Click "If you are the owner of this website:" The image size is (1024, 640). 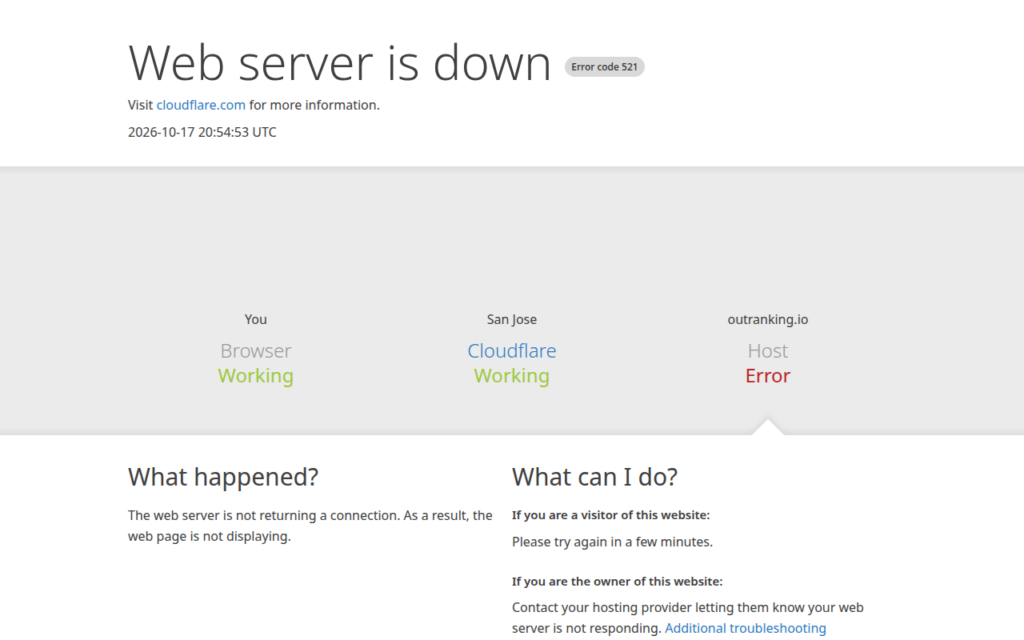click(x=617, y=581)
